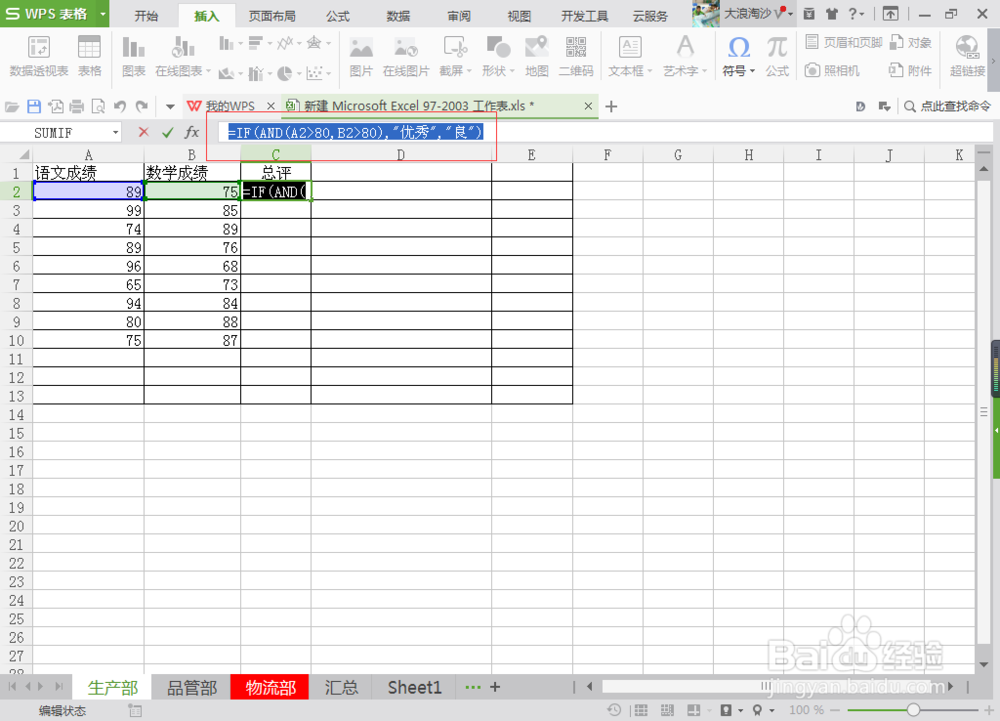Open 在线图片 online pictures
Image resolution: width=1000 pixels, height=721 pixels.
(406, 55)
